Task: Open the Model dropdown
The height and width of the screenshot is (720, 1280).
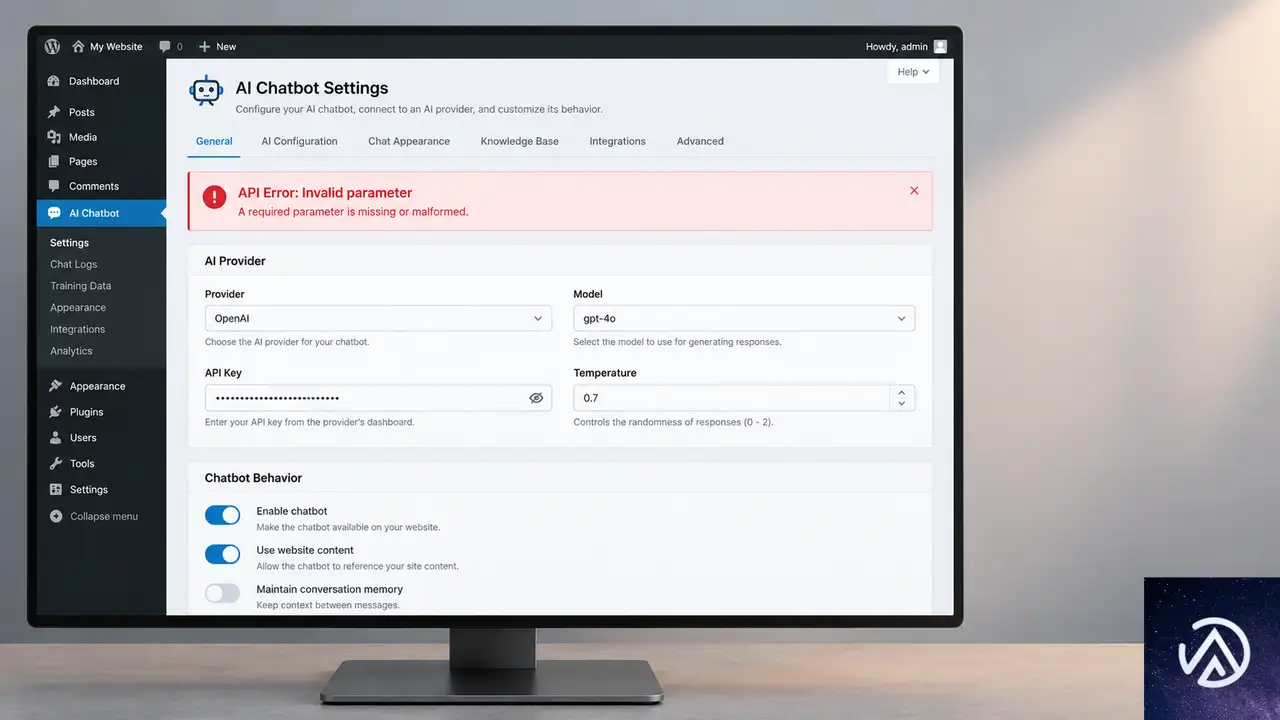Action: pos(744,318)
